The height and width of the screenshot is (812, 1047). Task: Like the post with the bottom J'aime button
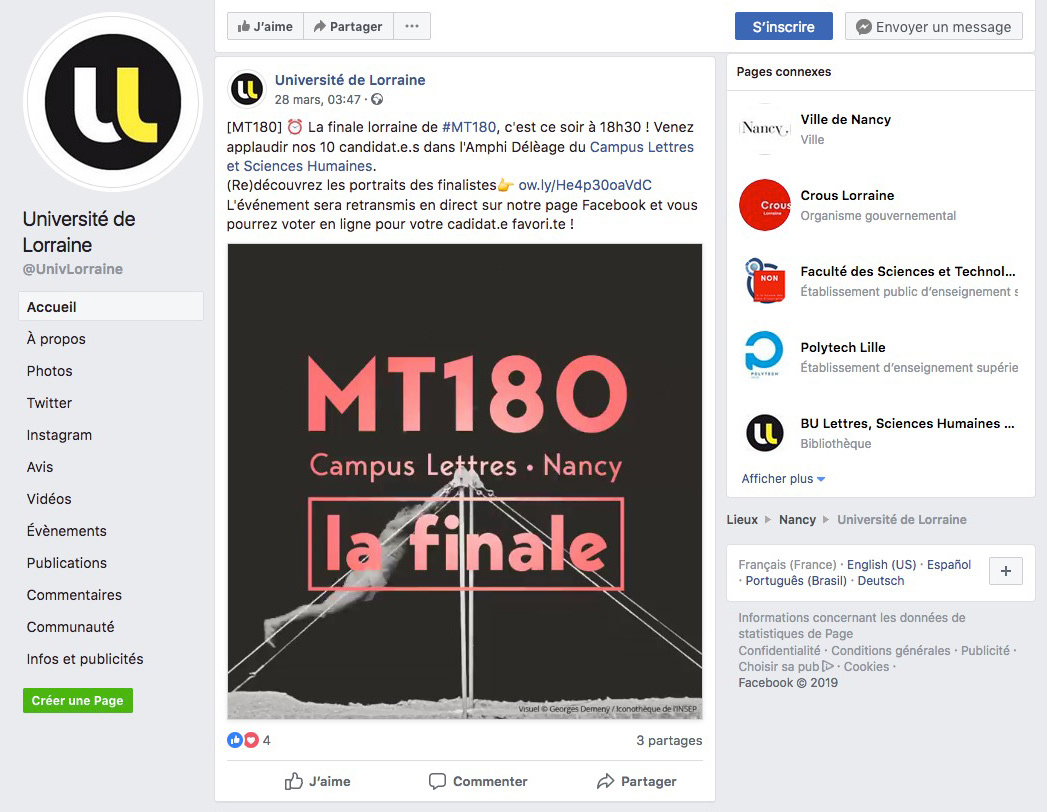click(317, 781)
